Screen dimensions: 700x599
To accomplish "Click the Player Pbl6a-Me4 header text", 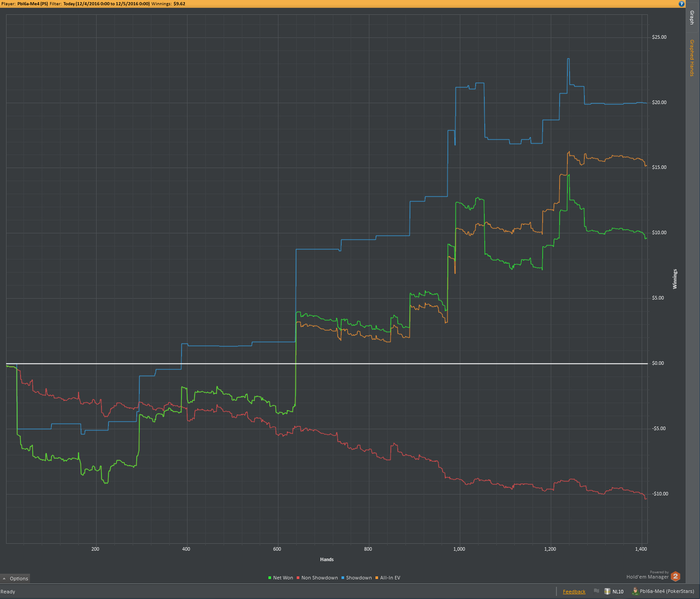I will point(24,4).
